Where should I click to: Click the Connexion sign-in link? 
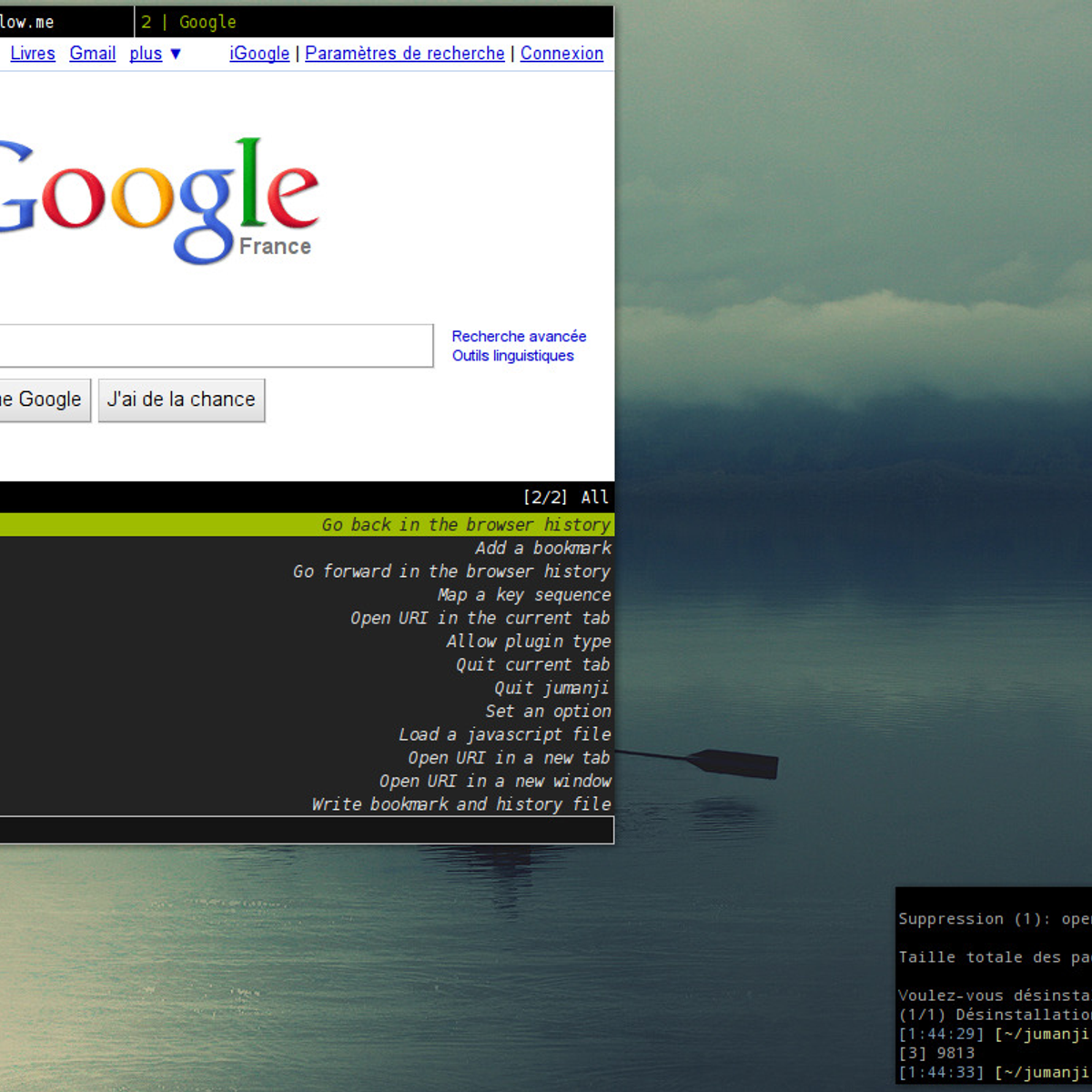click(561, 54)
